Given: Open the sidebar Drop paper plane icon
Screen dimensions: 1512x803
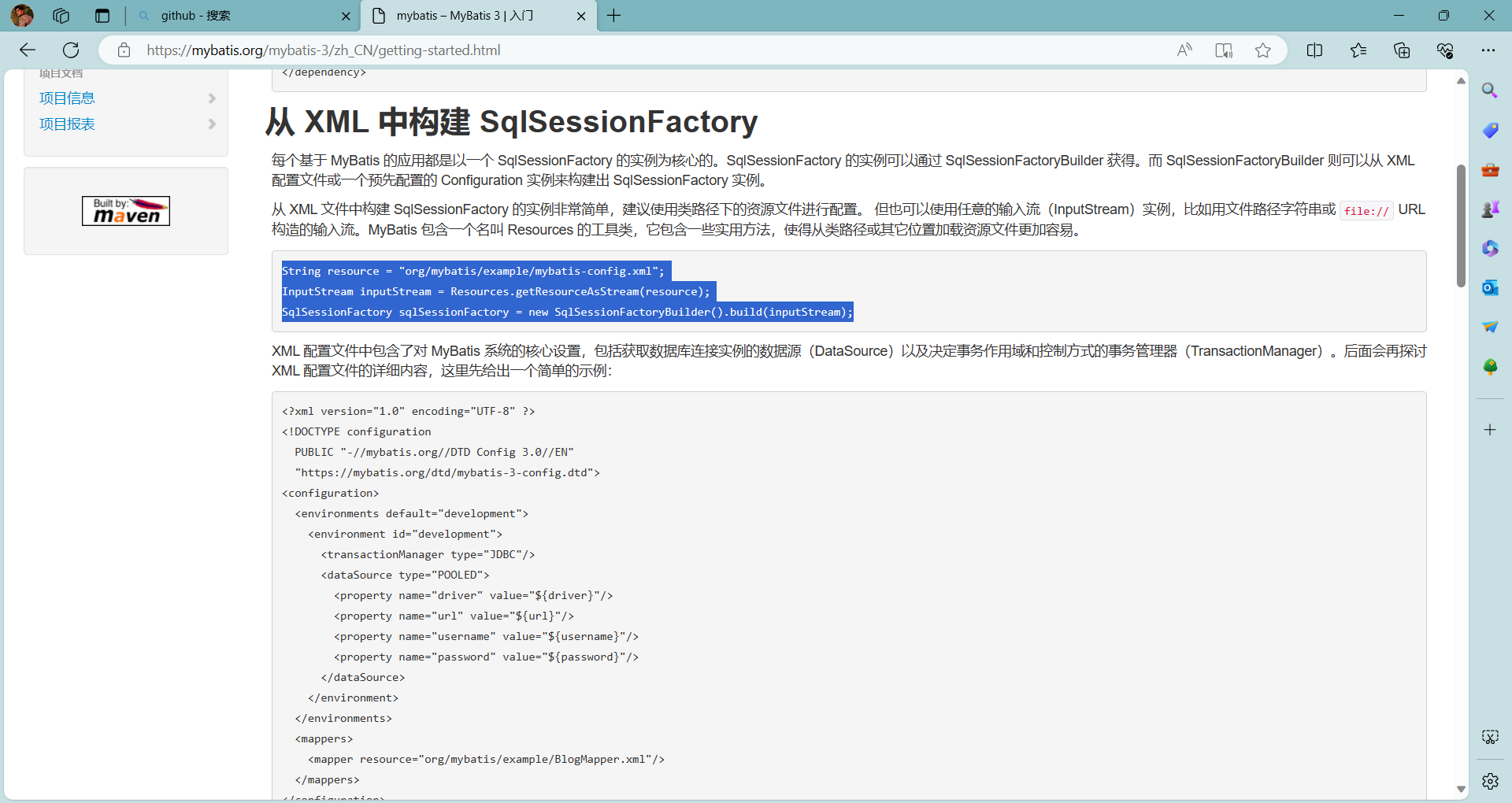Looking at the screenshot, I should point(1490,327).
